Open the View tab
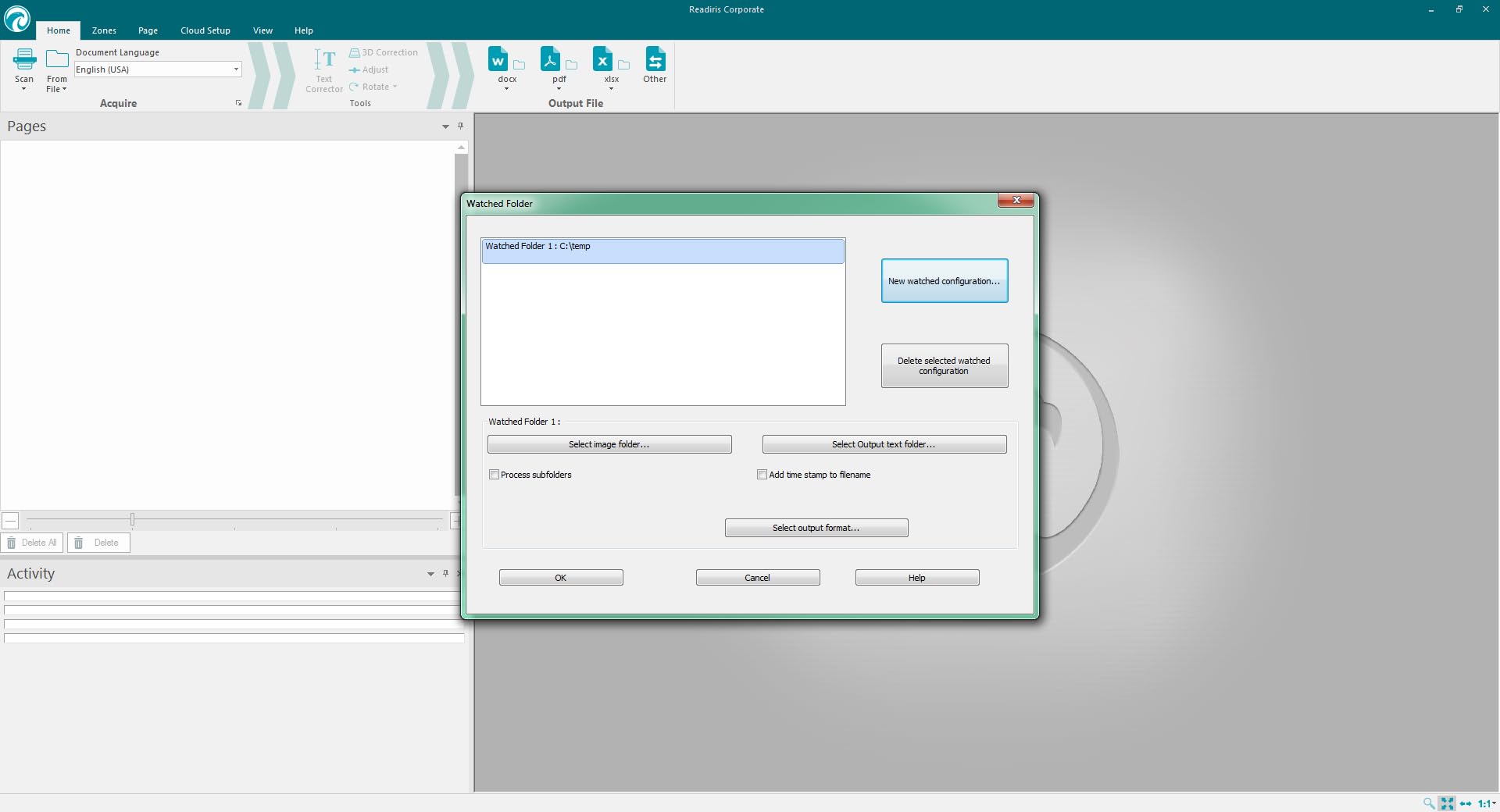The image size is (1500, 812). pos(262,30)
